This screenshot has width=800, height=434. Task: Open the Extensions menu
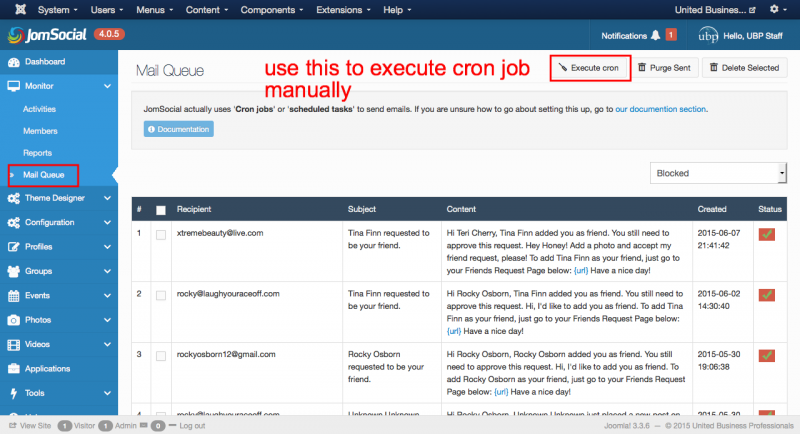pyautogui.click(x=343, y=10)
